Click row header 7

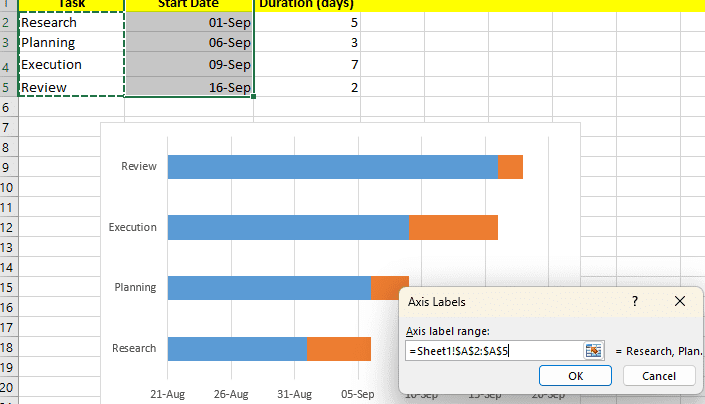(x=8, y=129)
